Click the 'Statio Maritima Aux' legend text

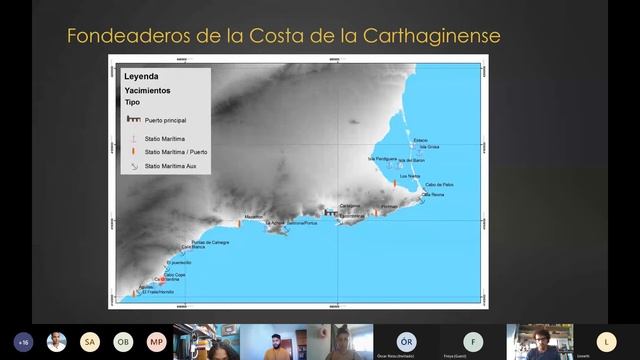coord(170,166)
